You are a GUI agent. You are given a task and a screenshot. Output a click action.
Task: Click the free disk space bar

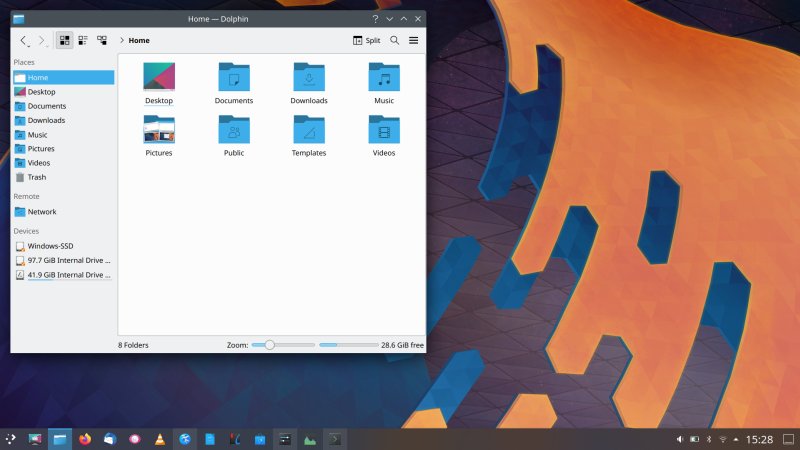coord(348,345)
